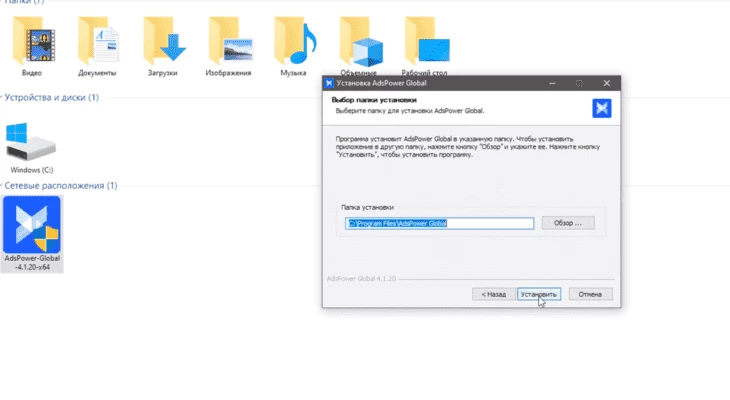Click the Windows (C:) drive label
The image size is (730, 400).
coord(32,170)
